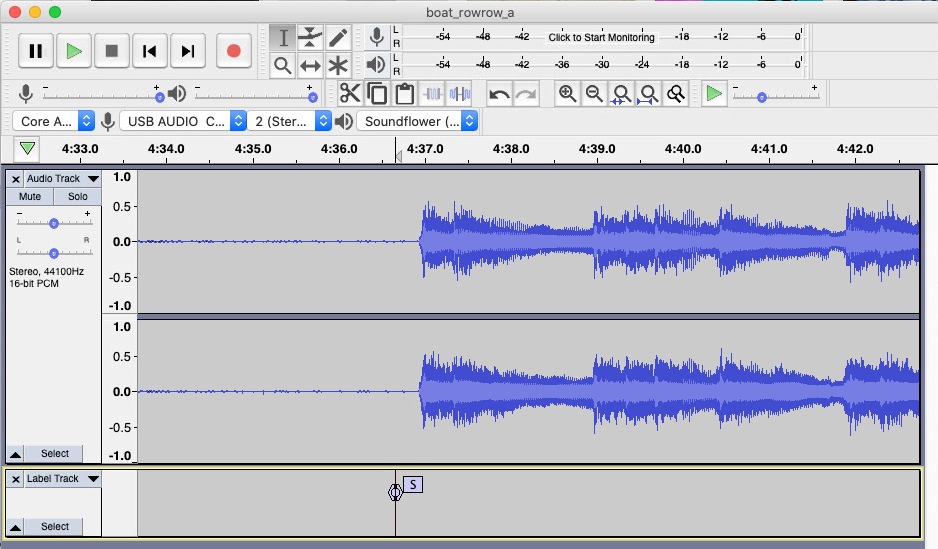Mute the Audio Track

(x=30, y=197)
